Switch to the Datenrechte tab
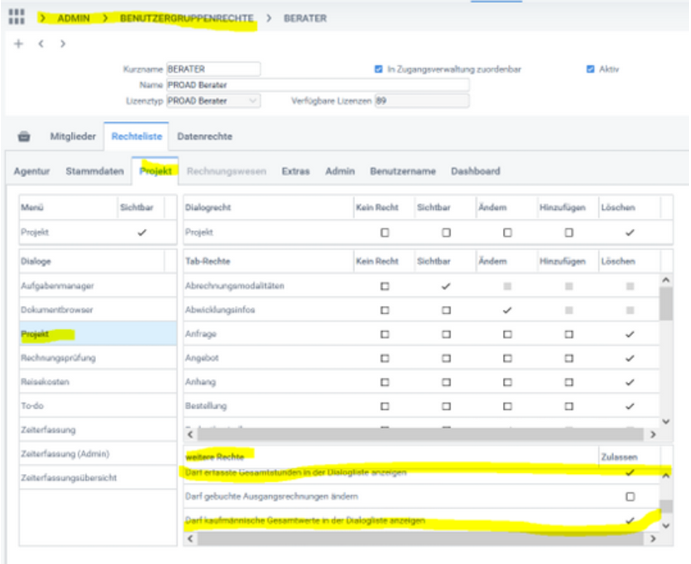This screenshot has height=564, width=691. [205, 136]
